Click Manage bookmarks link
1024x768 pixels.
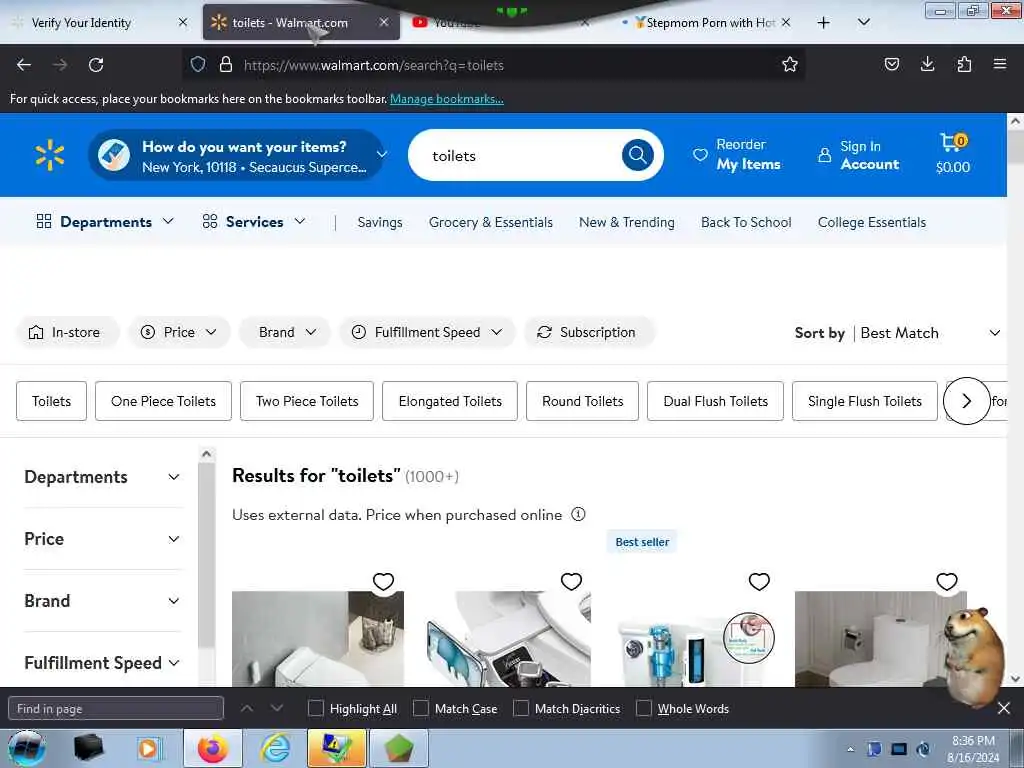(x=447, y=99)
